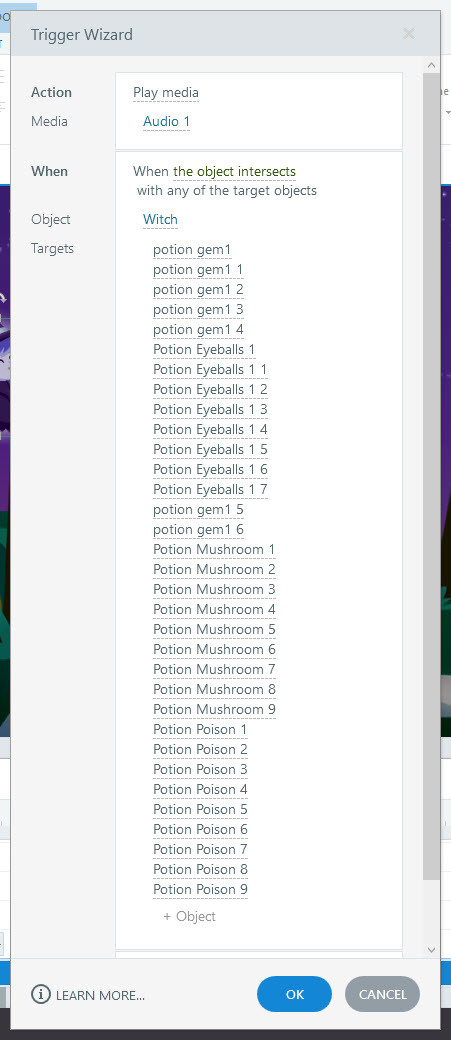This screenshot has width=451, height=1040.
Task: Select target Potion Eyeballs 1 7
Action: pos(210,489)
